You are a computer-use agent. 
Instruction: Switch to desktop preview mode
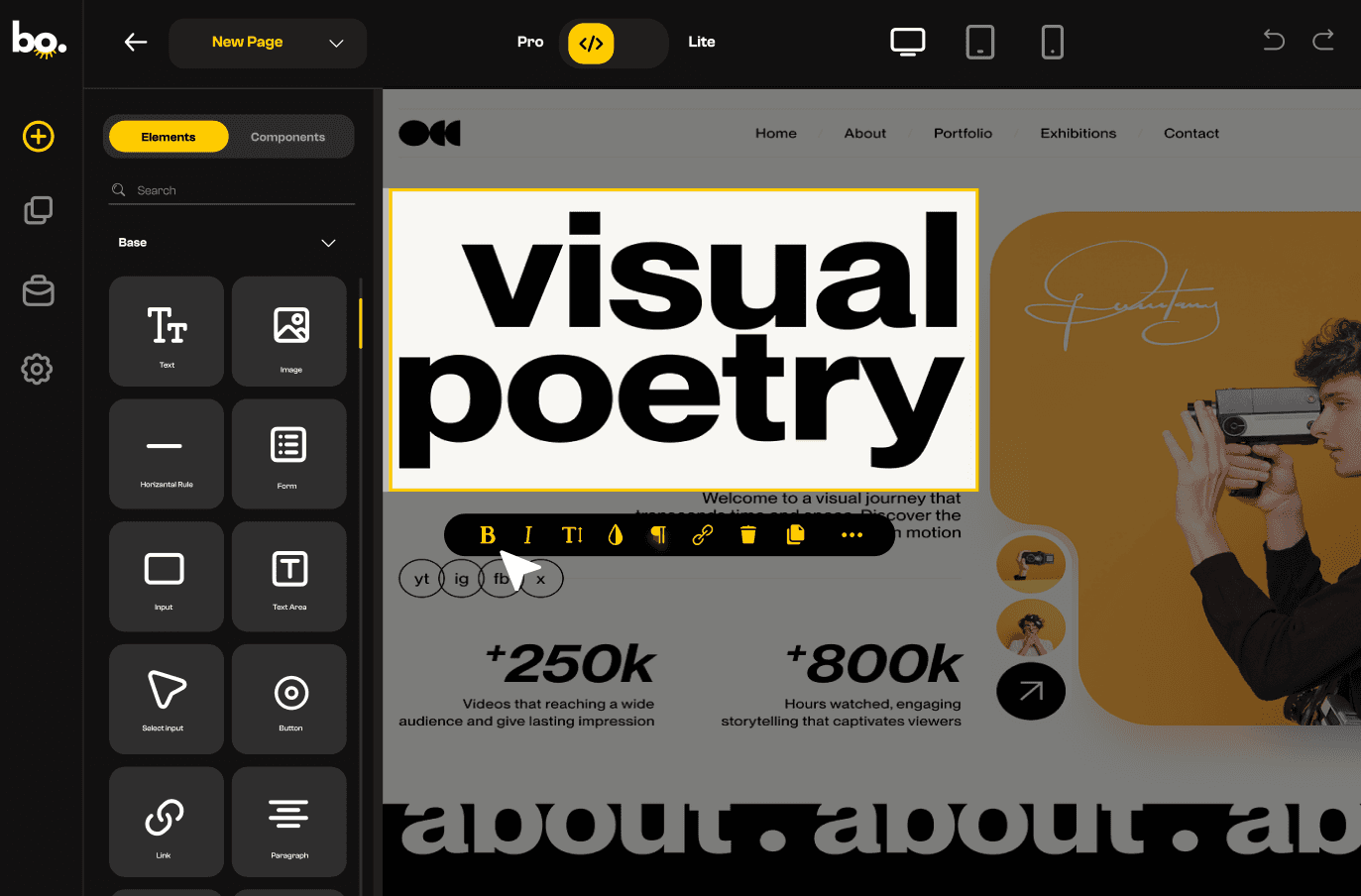[x=907, y=42]
